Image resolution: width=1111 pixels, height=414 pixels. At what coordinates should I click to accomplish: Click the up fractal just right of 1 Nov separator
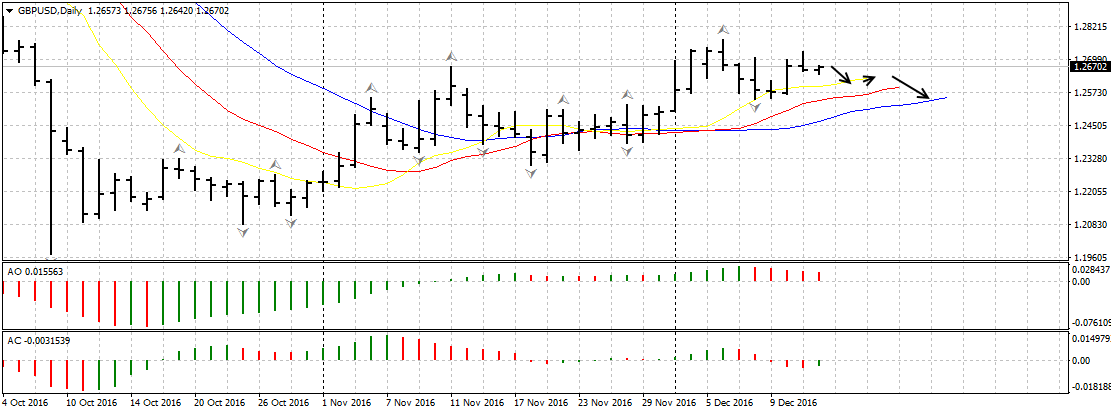click(371, 88)
